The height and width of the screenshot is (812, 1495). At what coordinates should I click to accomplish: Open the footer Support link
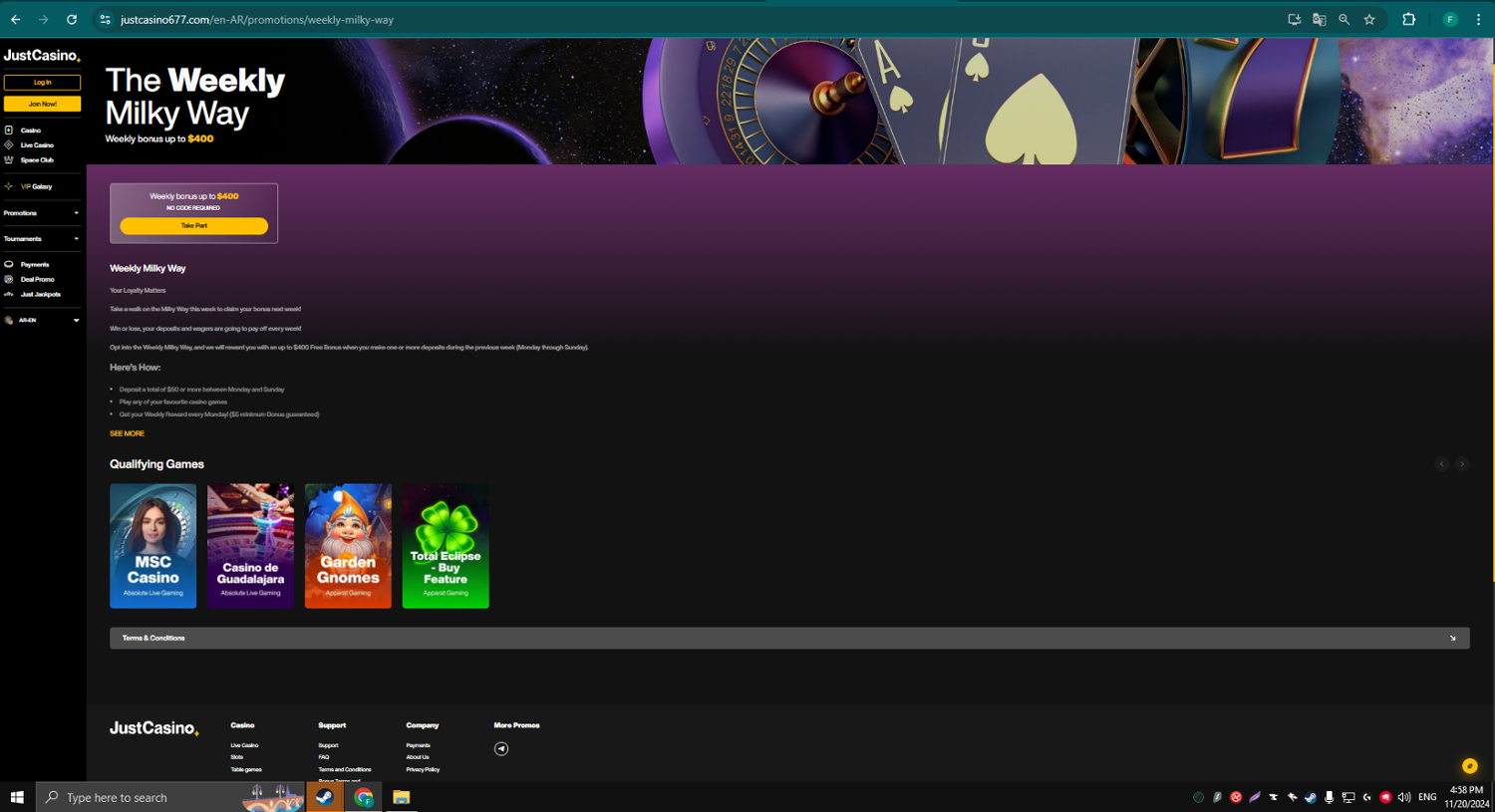coord(328,745)
